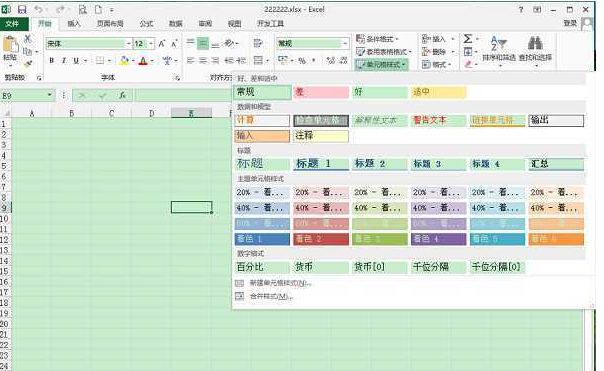The width and height of the screenshot is (604, 371).
Task: Switch to the 页面布局 Page Layout tab
Action: pyautogui.click(x=110, y=24)
